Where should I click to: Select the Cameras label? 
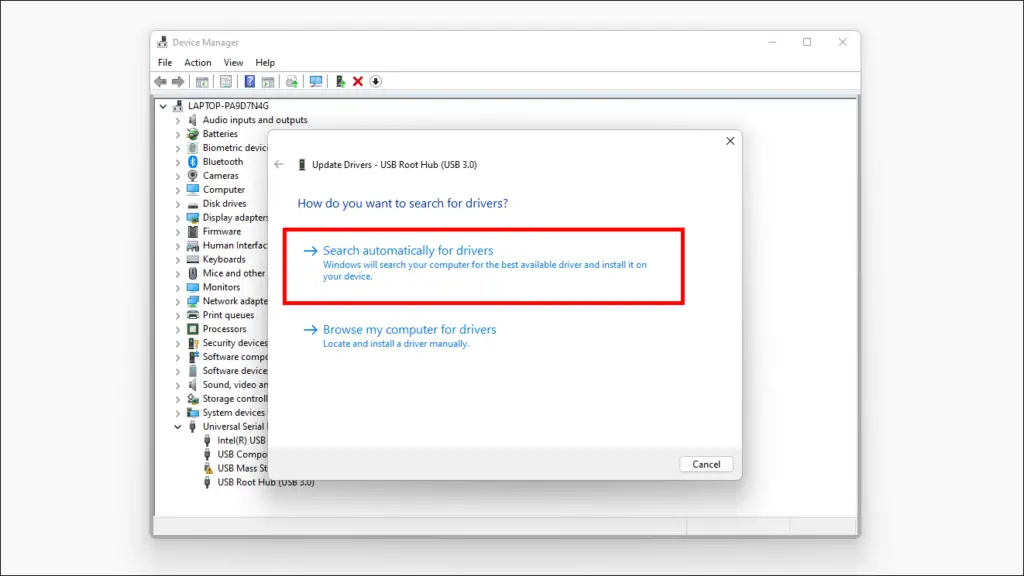[221, 176]
